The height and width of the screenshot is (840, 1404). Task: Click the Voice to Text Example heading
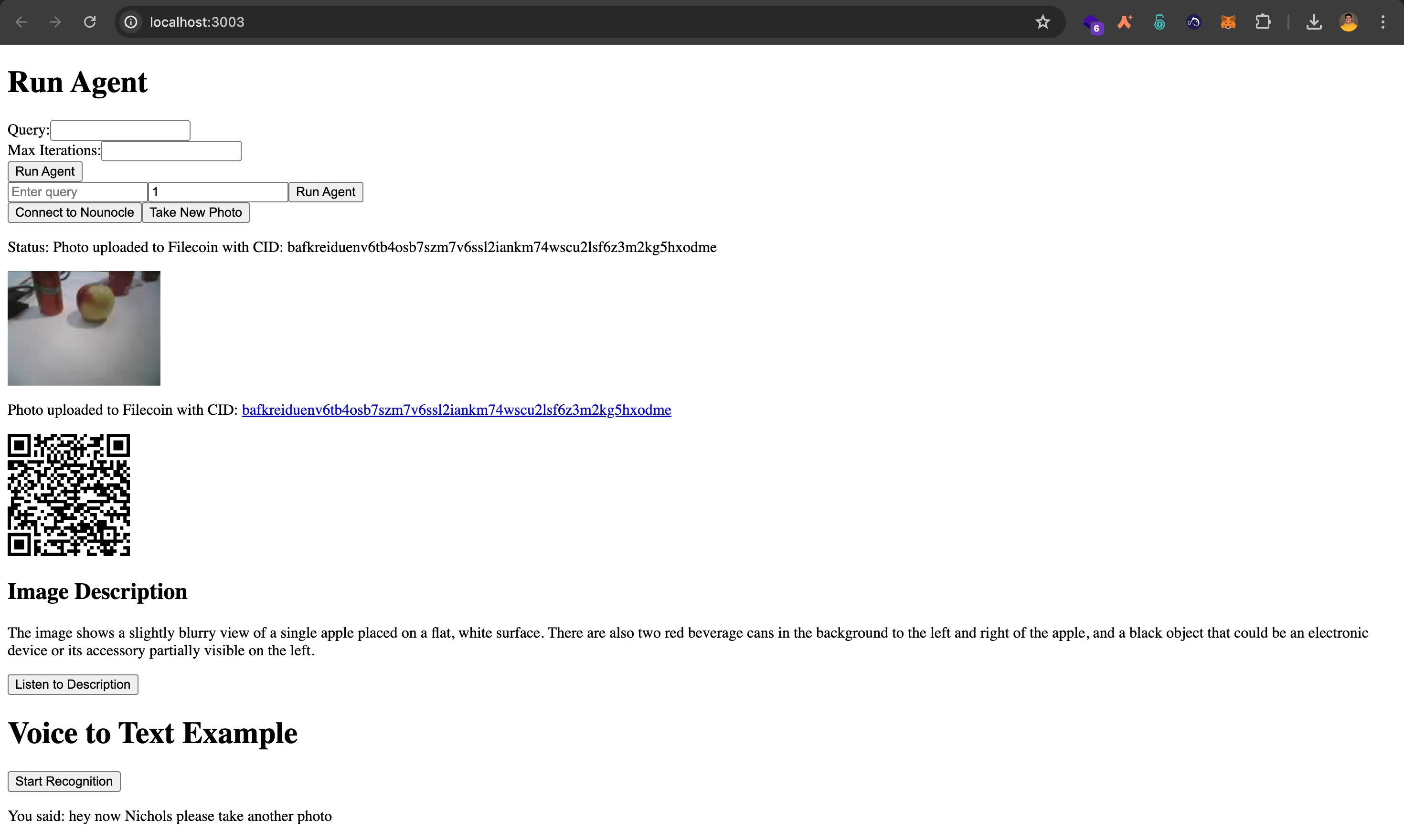coord(152,733)
